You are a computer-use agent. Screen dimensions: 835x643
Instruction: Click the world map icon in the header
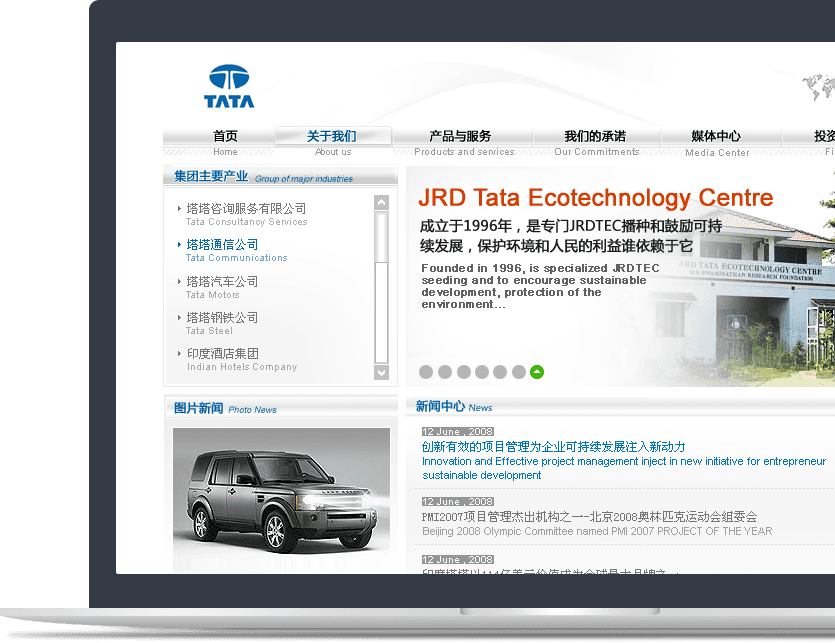817,88
